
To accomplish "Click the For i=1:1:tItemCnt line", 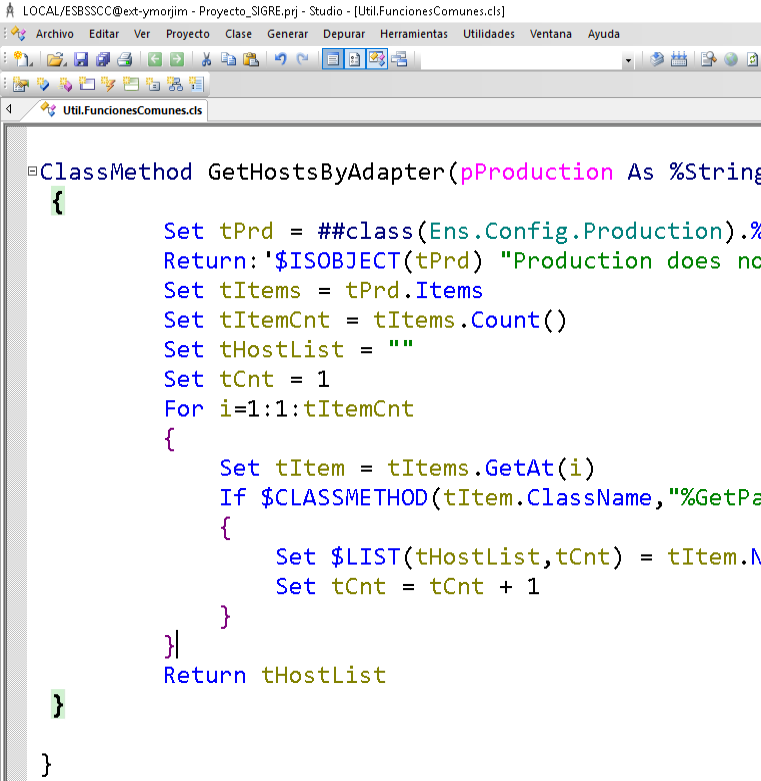I will (289, 409).
